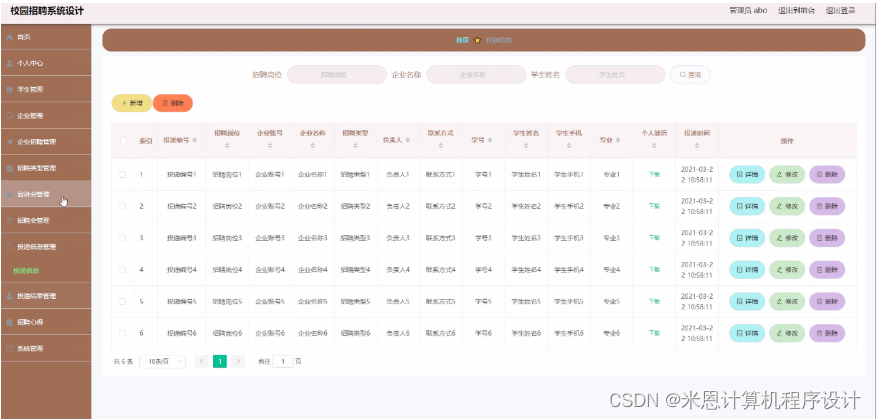Sort by the 负责人 column sort arrows
This screenshot has height=419, width=876.
click(408, 141)
